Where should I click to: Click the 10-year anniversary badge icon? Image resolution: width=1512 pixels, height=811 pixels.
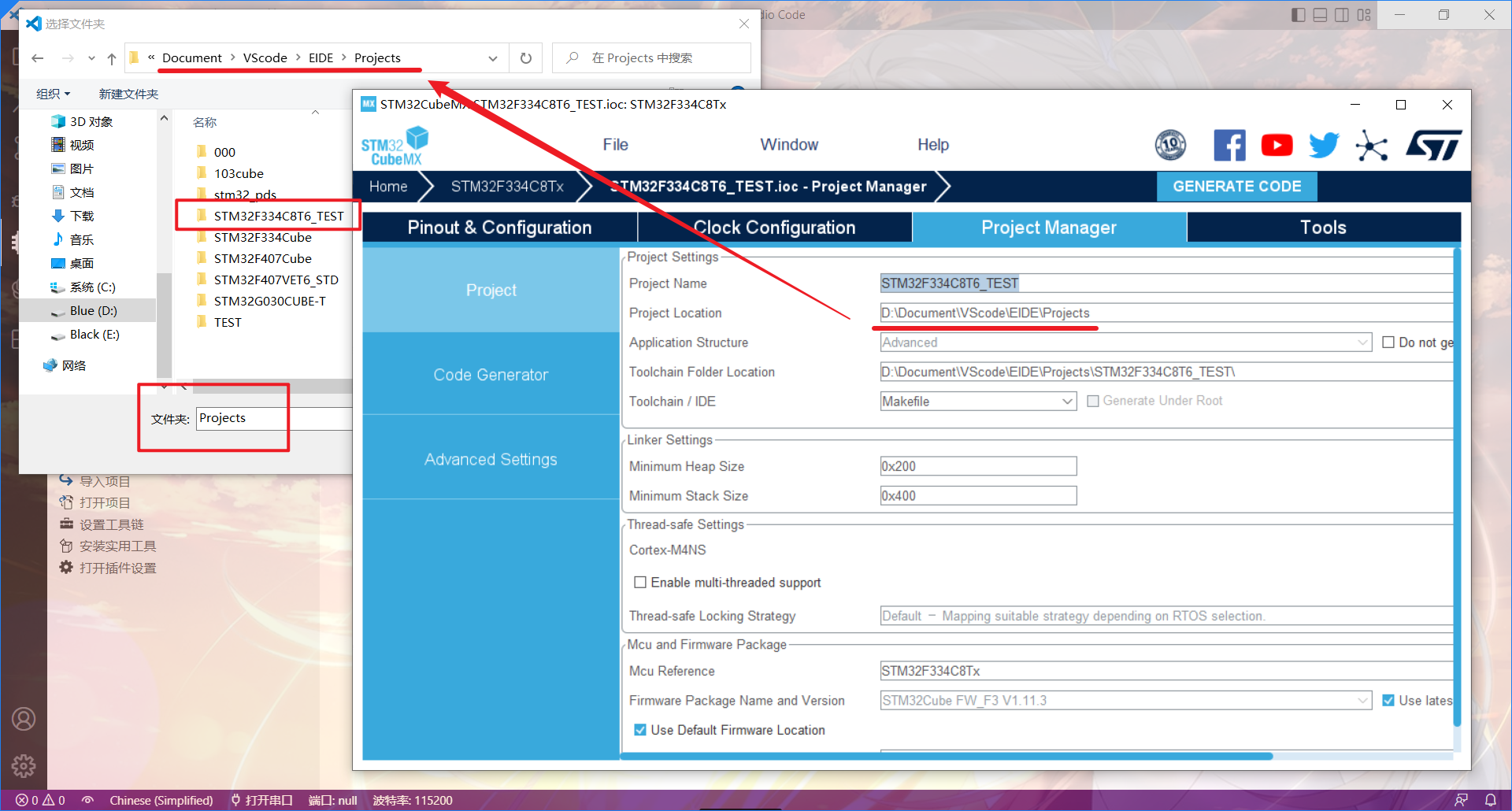pos(1171,146)
